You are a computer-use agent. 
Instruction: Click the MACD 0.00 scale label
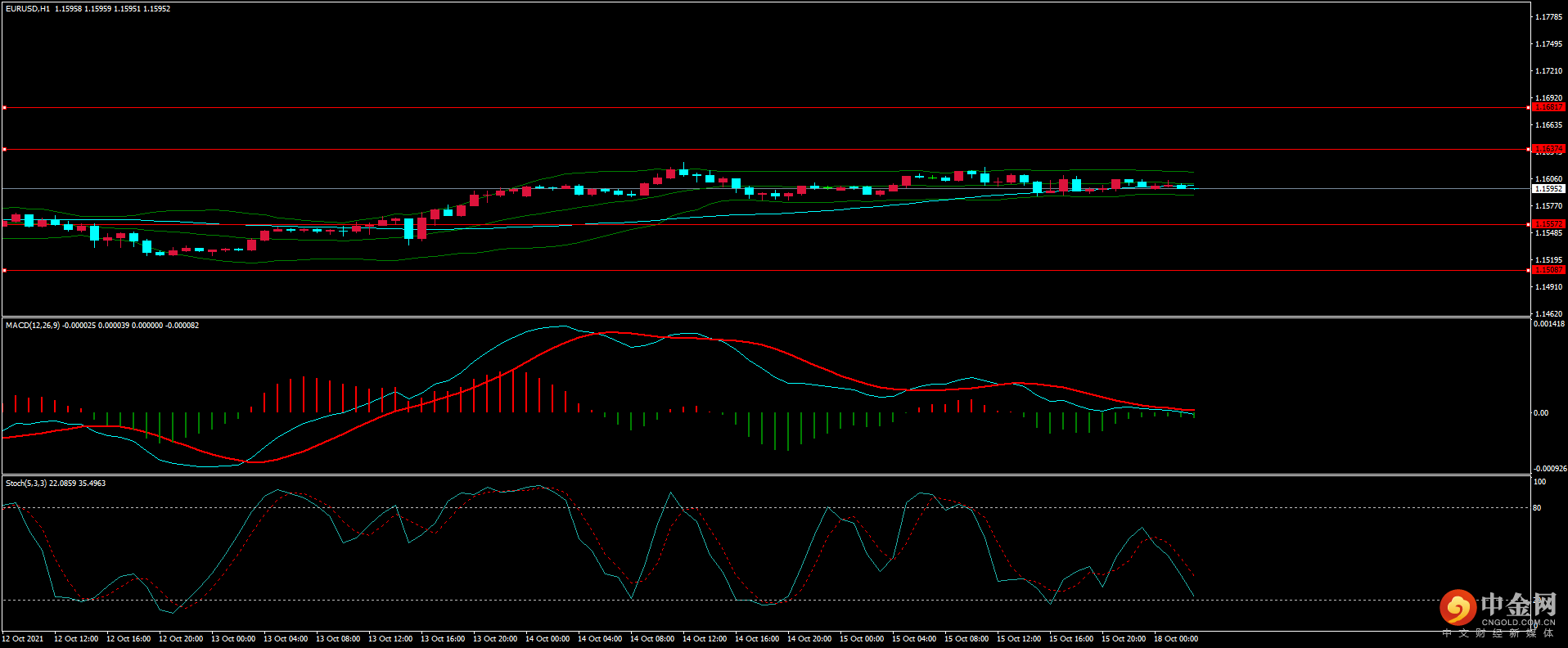click(1540, 413)
